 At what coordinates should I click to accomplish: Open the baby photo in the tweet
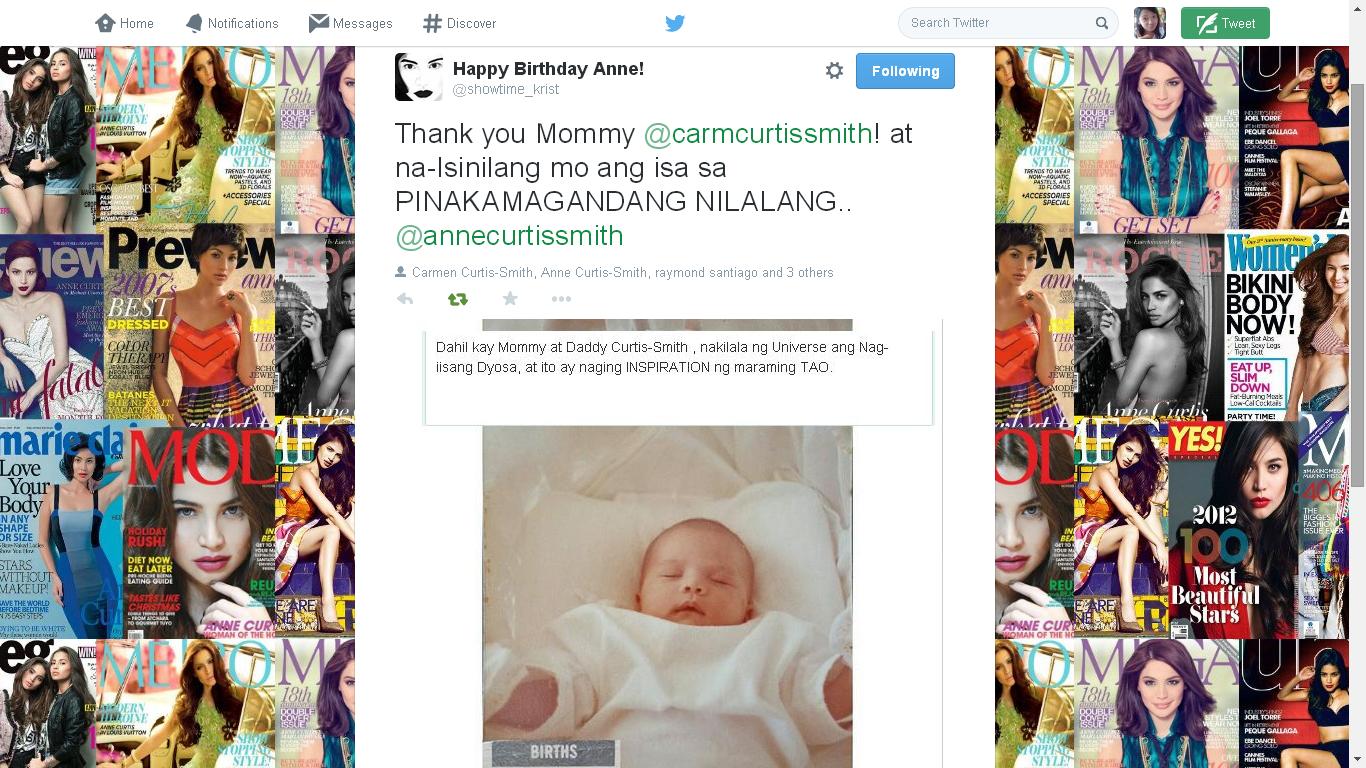coord(667,596)
